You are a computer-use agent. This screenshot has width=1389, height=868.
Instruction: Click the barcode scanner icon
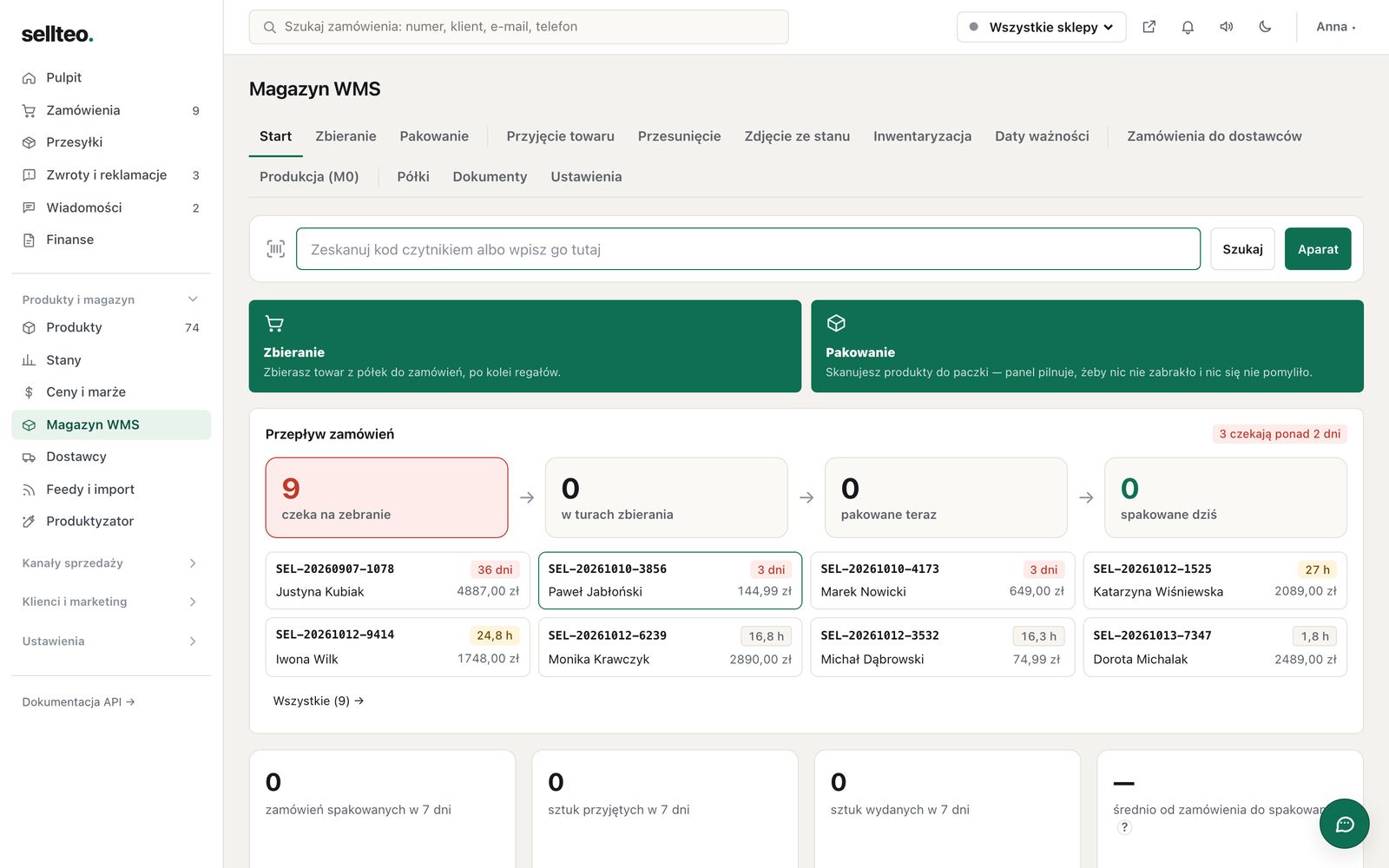point(275,249)
